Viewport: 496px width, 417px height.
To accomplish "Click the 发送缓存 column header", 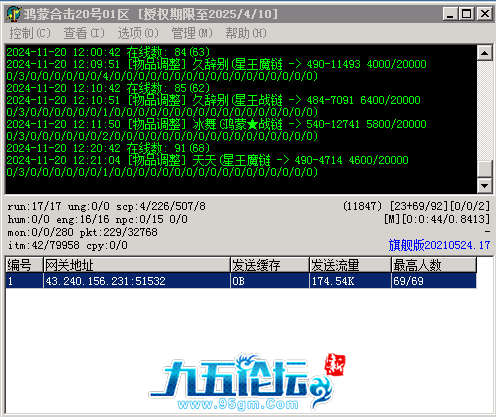I will (x=270, y=265).
